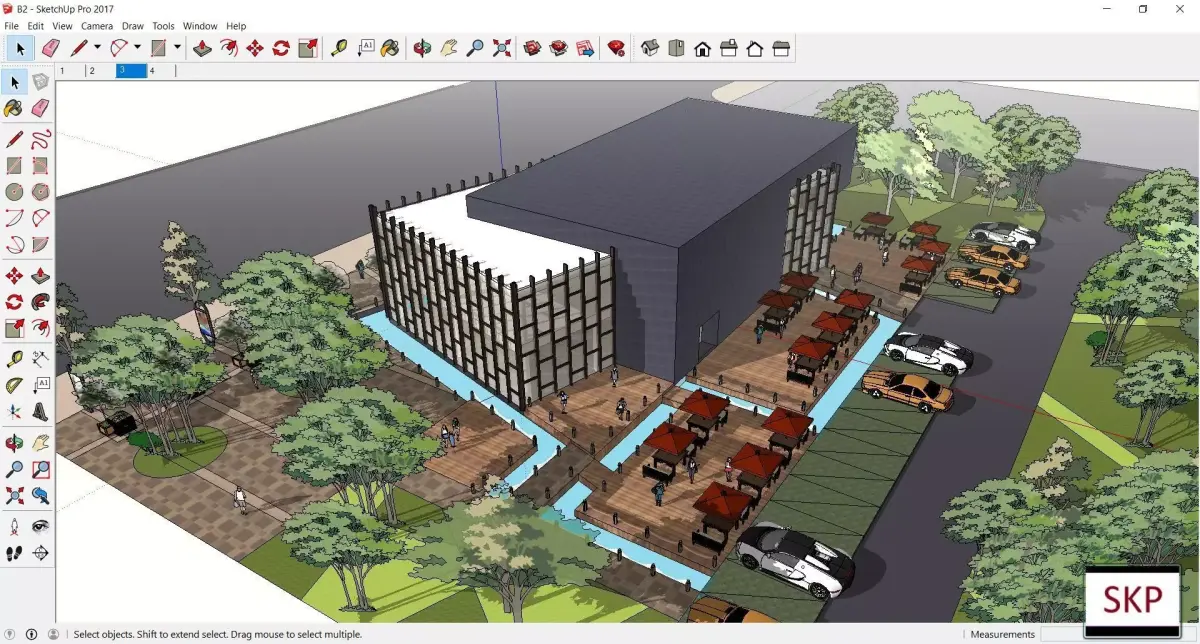The height and width of the screenshot is (644, 1200).
Task: Open the View menu
Action: [62, 26]
